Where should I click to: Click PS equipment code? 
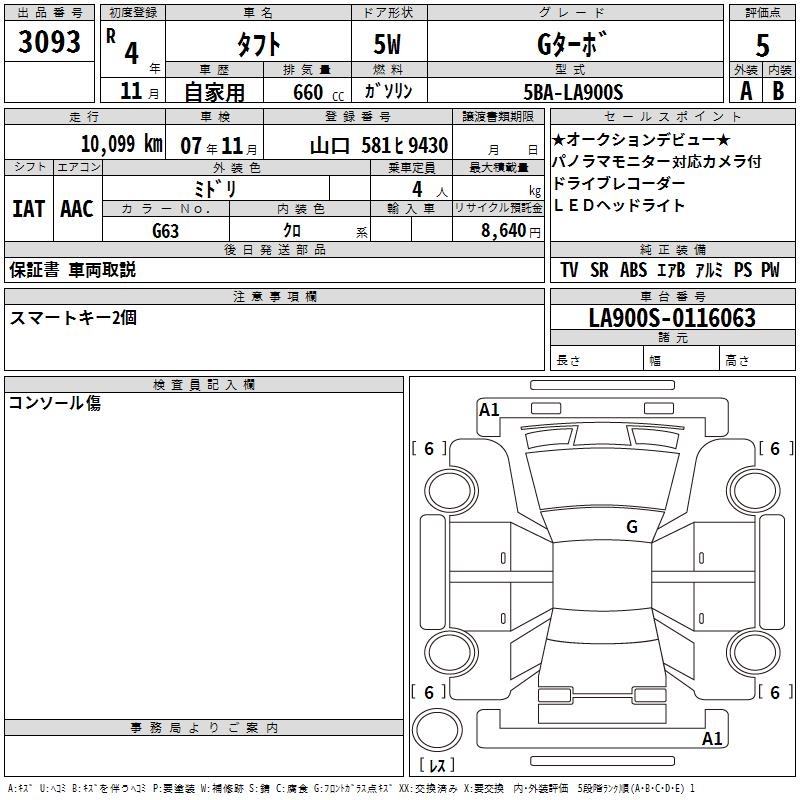(x=743, y=270)
